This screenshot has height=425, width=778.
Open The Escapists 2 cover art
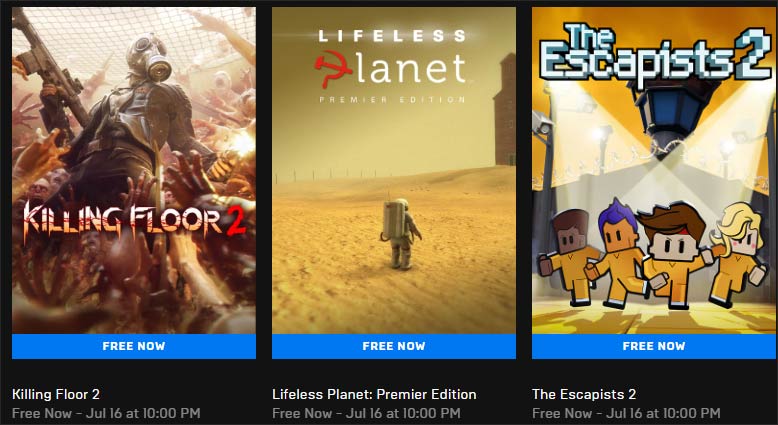click(654, 170)
